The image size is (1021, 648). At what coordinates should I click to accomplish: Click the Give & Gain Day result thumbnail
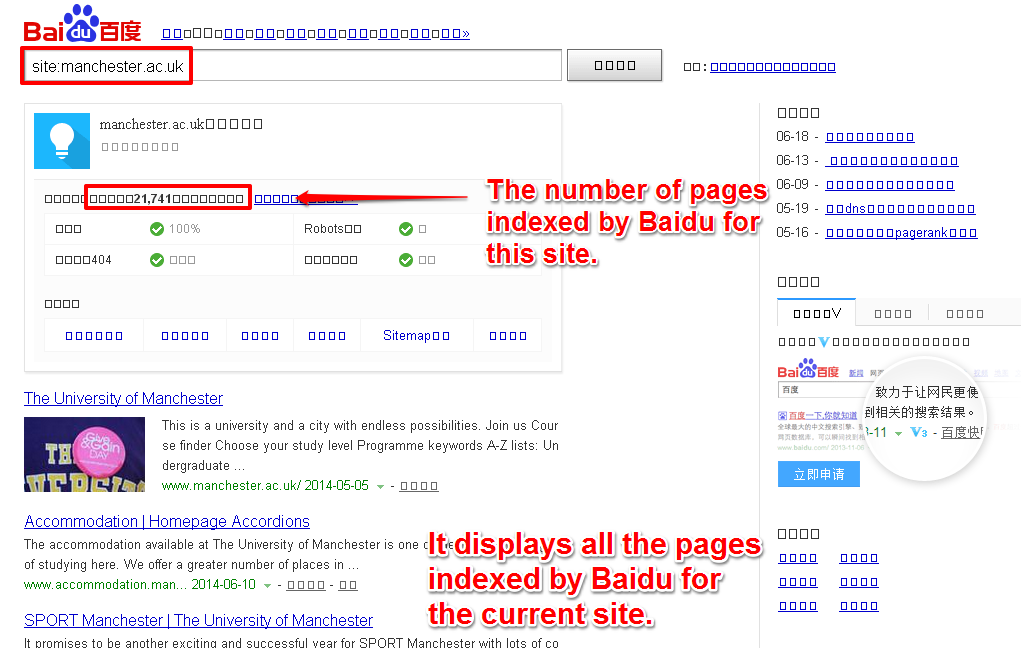click(84, 455)
